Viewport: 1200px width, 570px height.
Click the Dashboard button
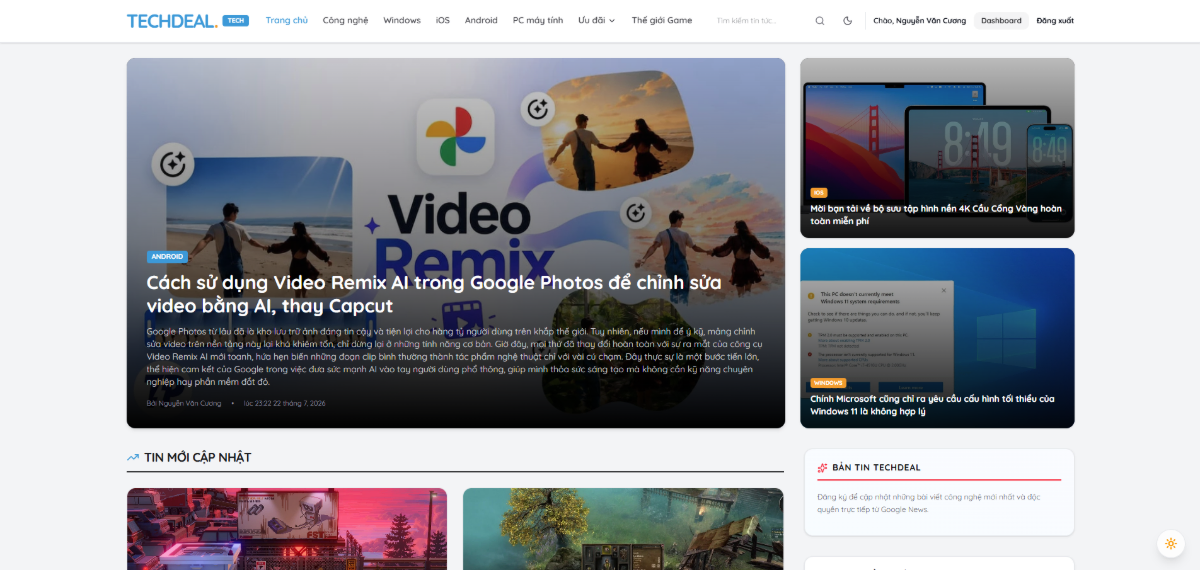1002,20
